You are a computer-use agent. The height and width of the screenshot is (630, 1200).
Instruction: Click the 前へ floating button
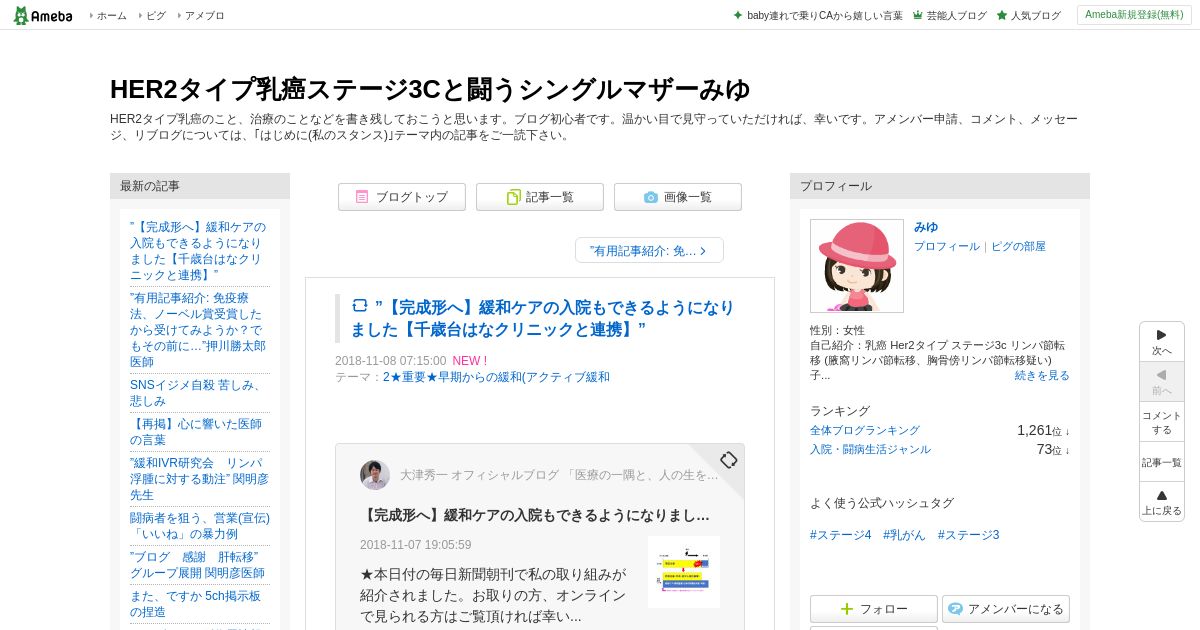[1162, 382]
